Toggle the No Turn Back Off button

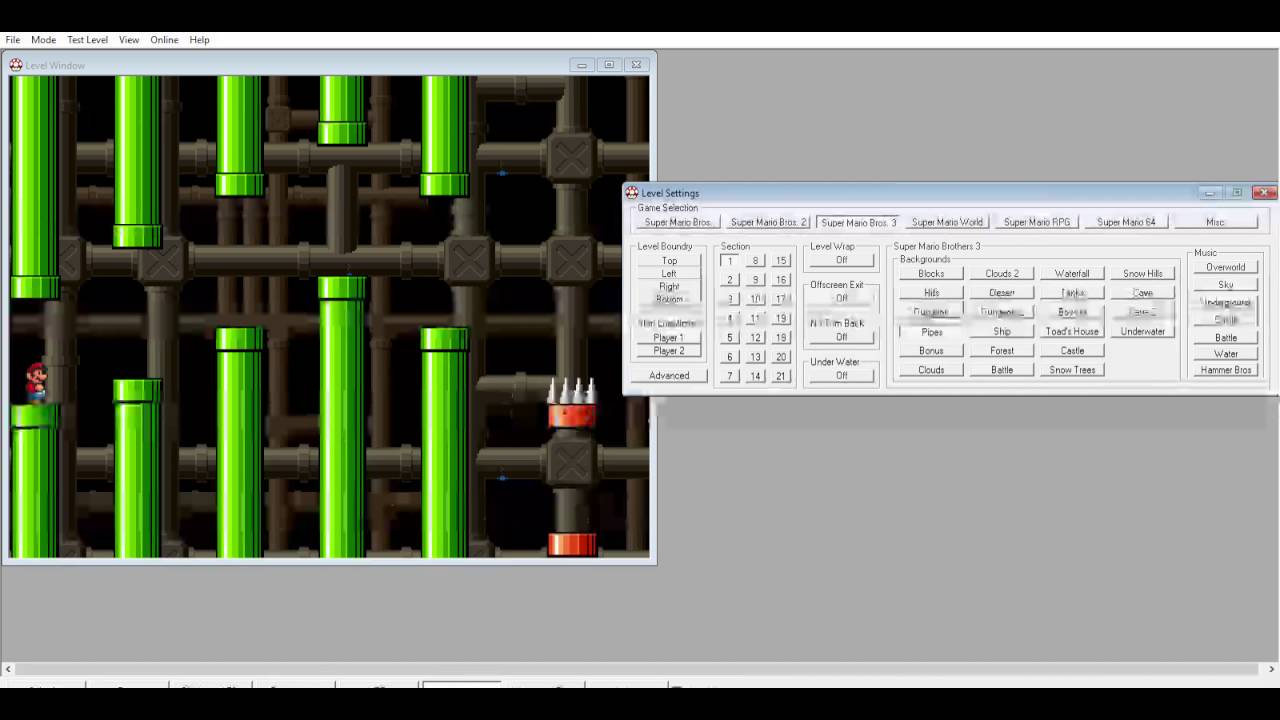[x=841, y=337]
